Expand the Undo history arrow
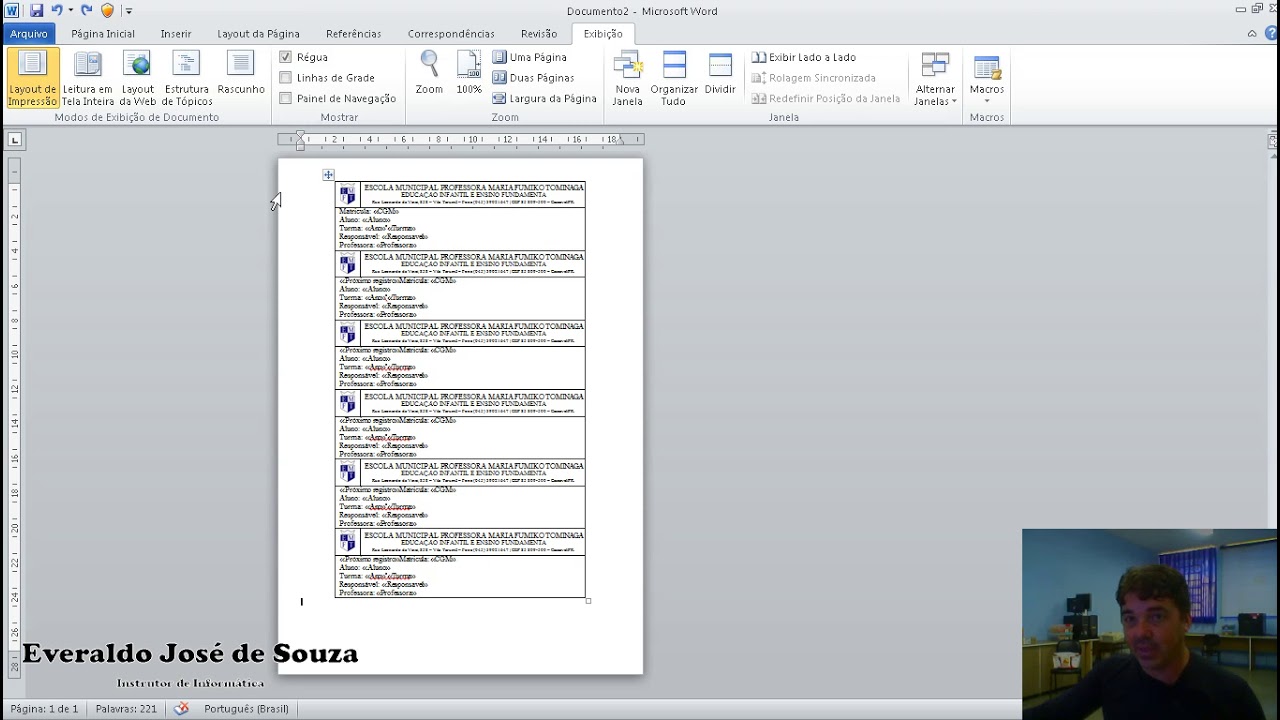Screen dimensions: 1280x720 [71, 11]
